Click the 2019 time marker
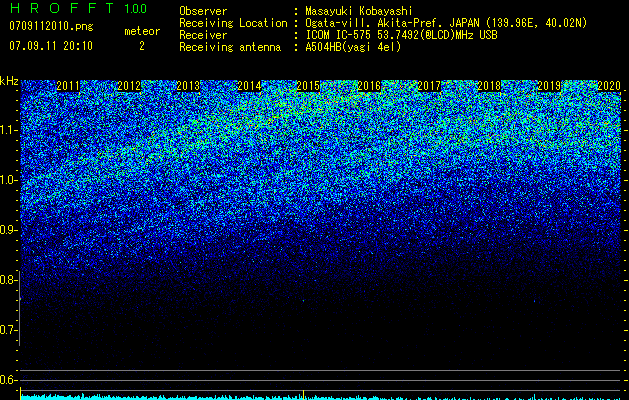The image size is (629, 400). click(549, 86)
